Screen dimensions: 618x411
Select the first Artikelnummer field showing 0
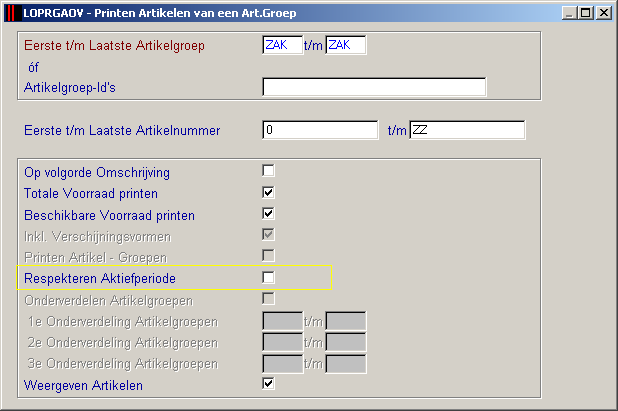coord(320,130)
